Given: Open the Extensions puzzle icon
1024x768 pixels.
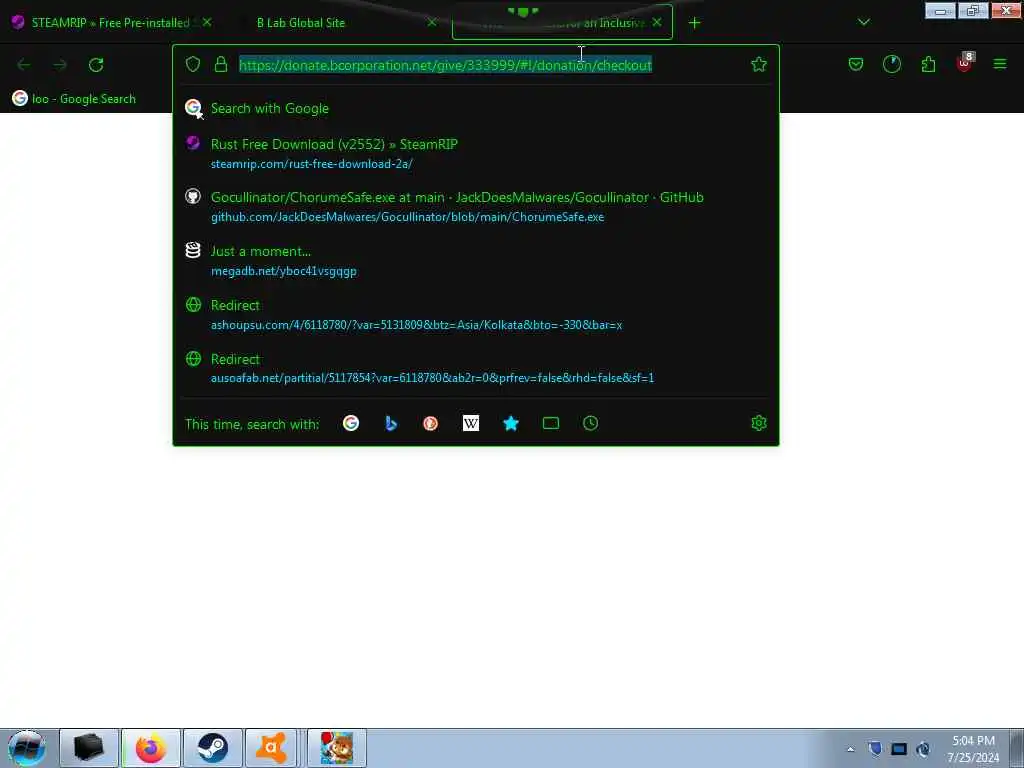Looking at the screenshot, I should click(928, 64).
